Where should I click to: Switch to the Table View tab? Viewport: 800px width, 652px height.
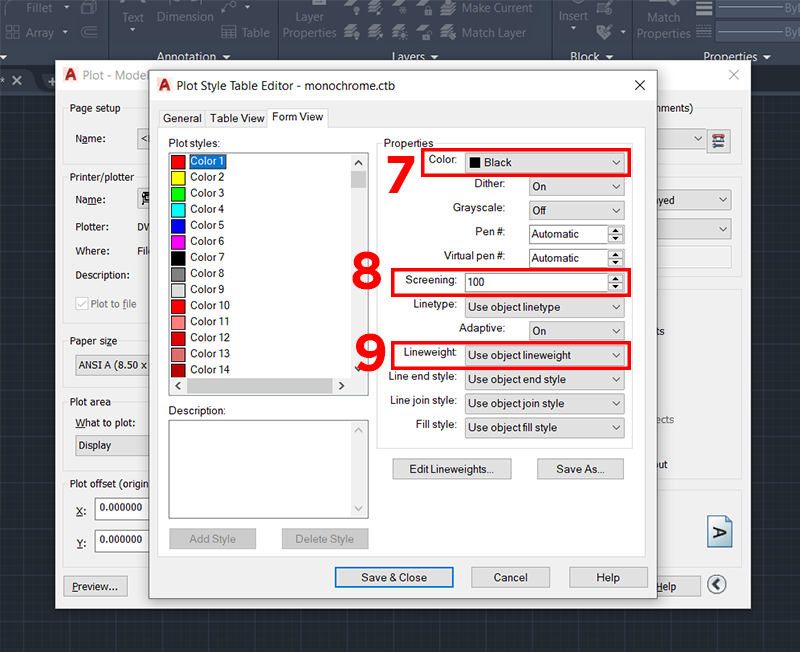[237, 118]
